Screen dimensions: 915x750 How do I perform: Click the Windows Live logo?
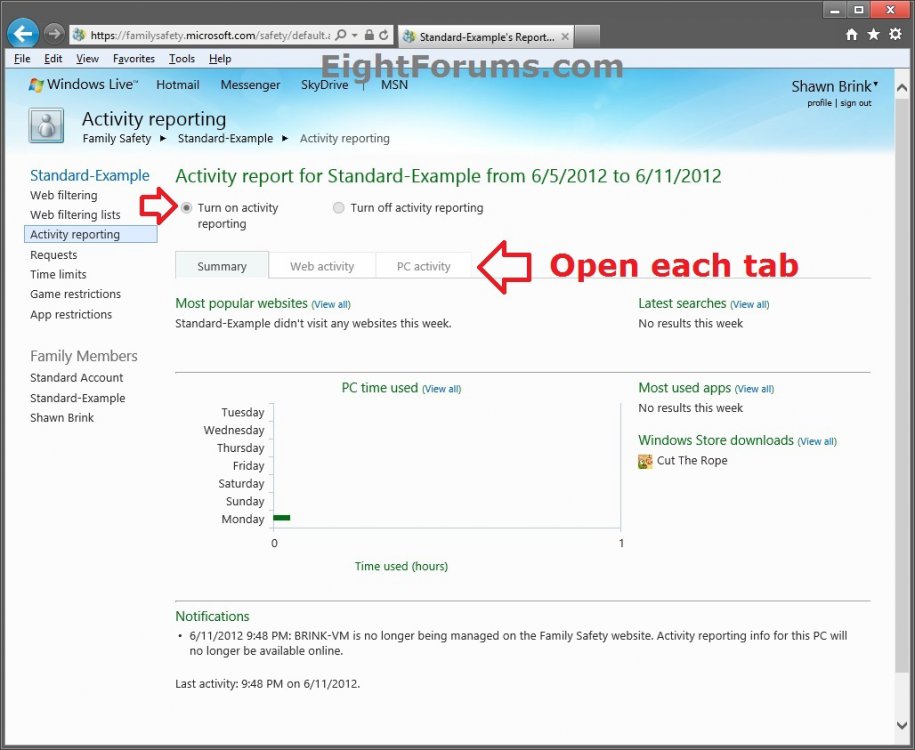pos(84,85)
